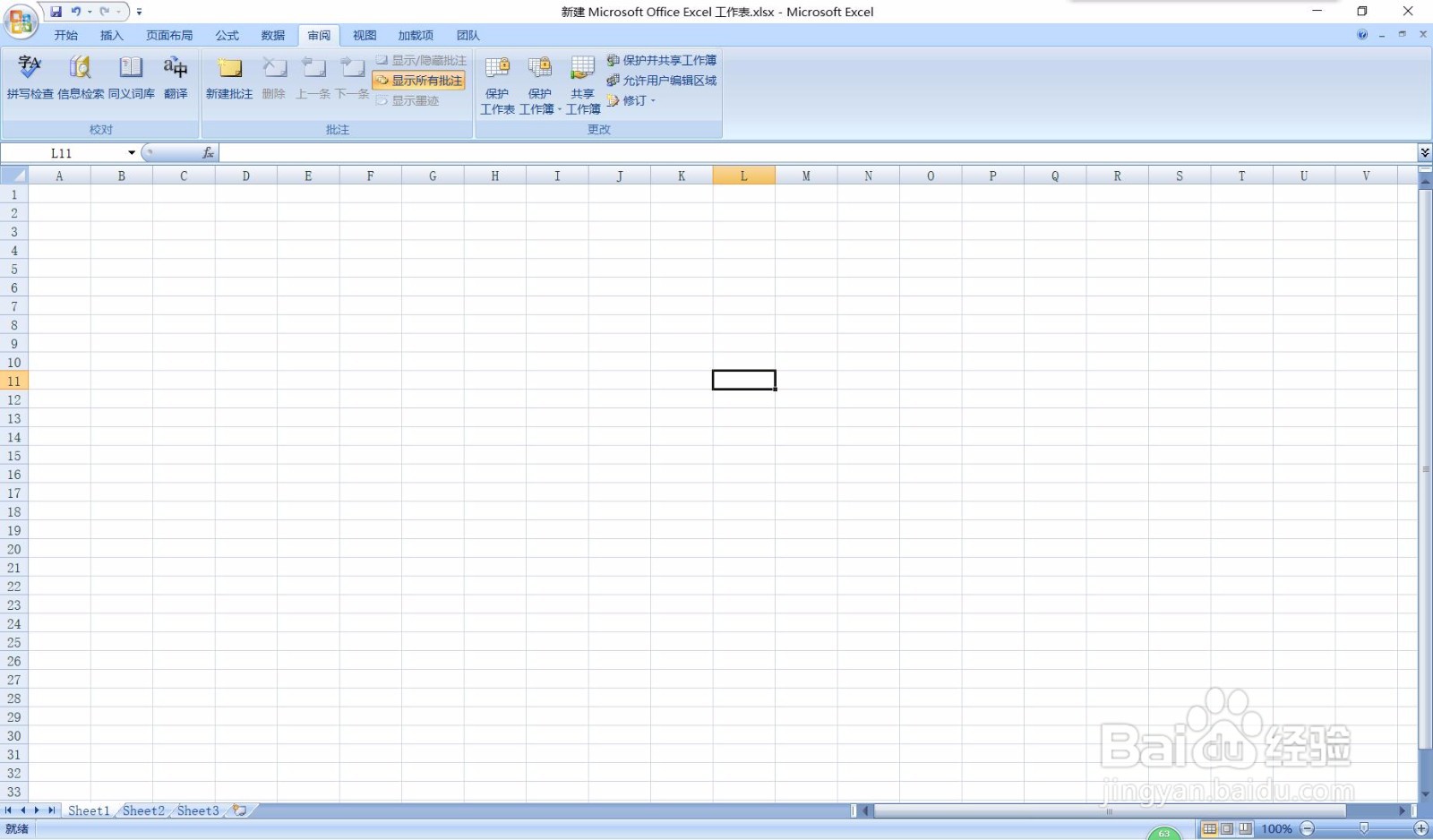Switch to the Sheet2 worksheet
This screenshot has width=1433, height=840.
142,810
